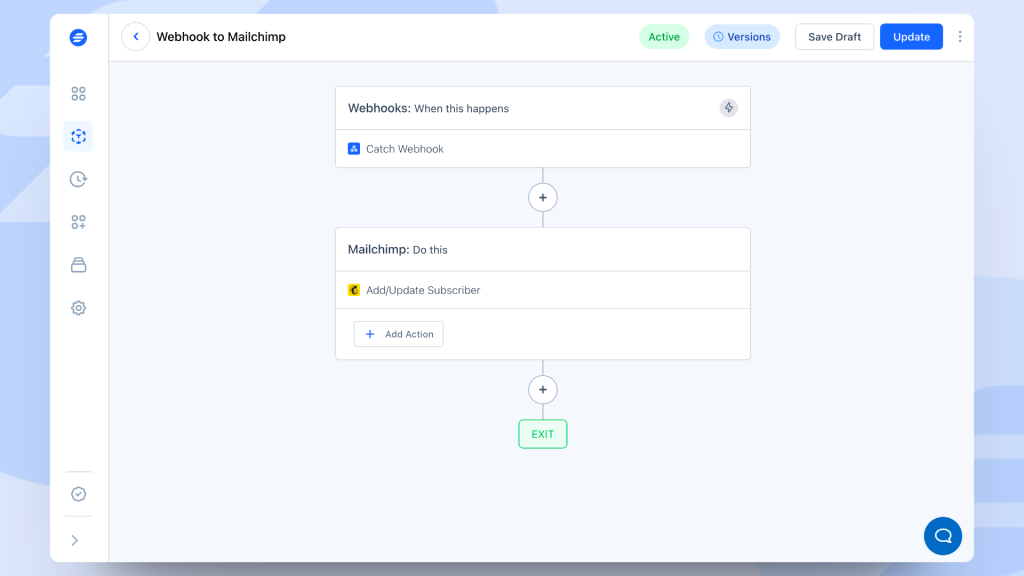Click Add Action in the Mailchimp step
The height and width of the screenshot is (576, 1024).
click(398, 334)
